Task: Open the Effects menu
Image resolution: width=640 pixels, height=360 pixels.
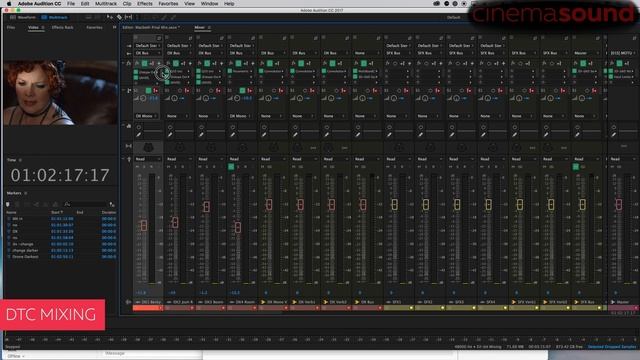Action: coord(144,4)
